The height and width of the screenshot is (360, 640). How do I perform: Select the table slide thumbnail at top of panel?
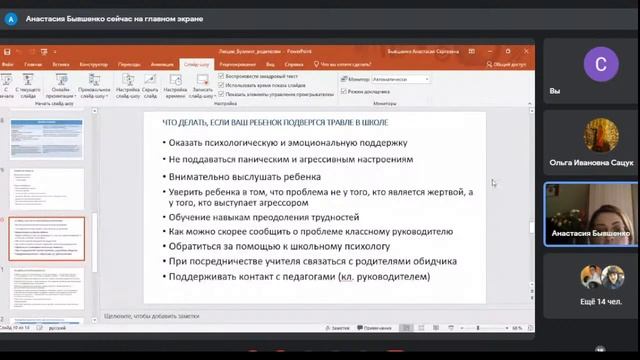click(x=47, y=139)
